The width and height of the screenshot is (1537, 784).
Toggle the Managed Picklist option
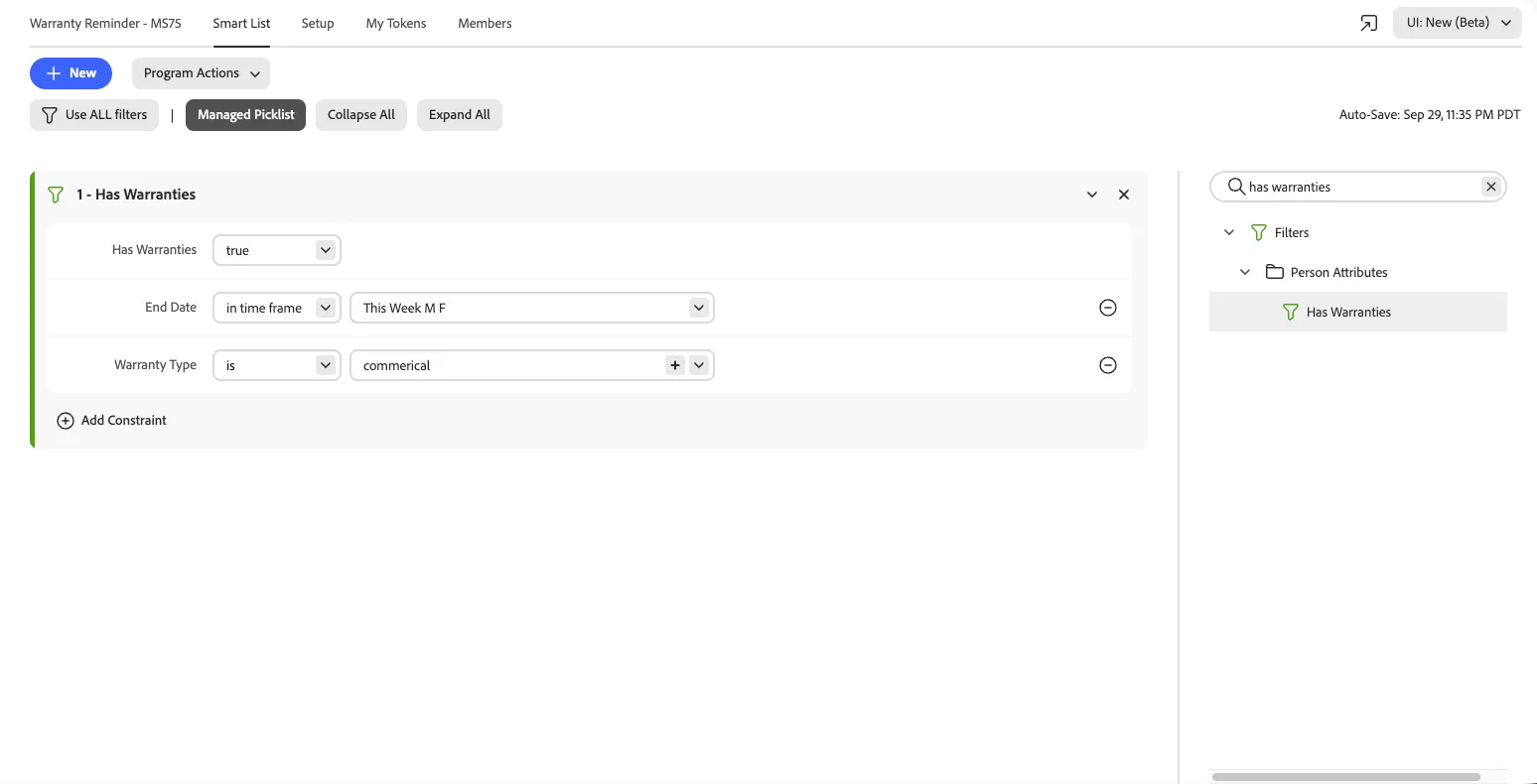pyautogui.click(x=245, y=115)
